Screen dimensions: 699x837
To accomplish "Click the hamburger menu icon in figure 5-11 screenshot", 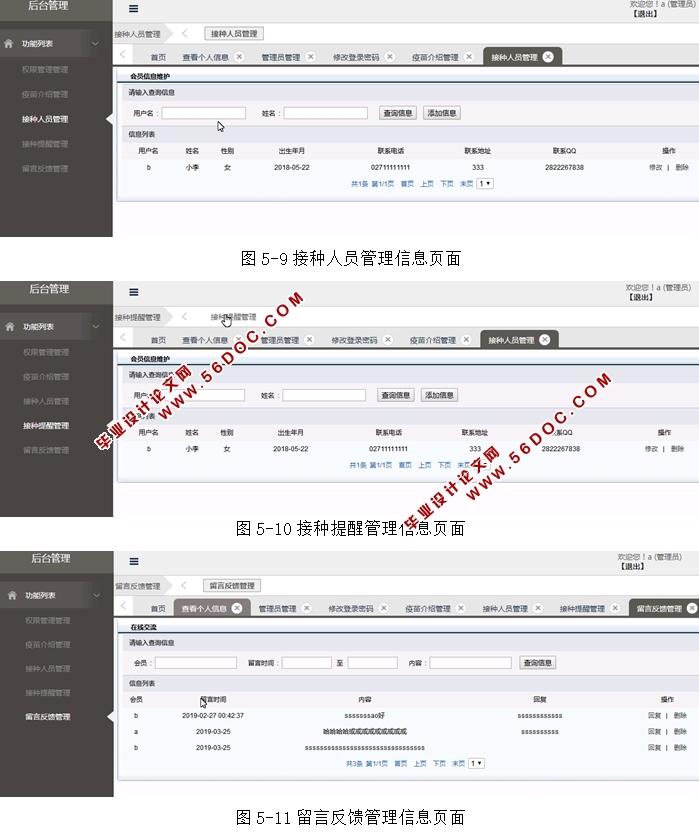I will pyautogui.click(x=134, y=561).
